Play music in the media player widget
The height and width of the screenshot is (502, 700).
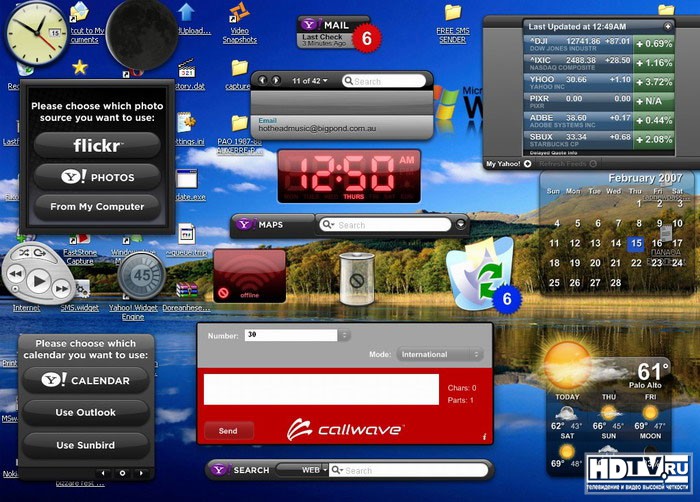point(39,281)
